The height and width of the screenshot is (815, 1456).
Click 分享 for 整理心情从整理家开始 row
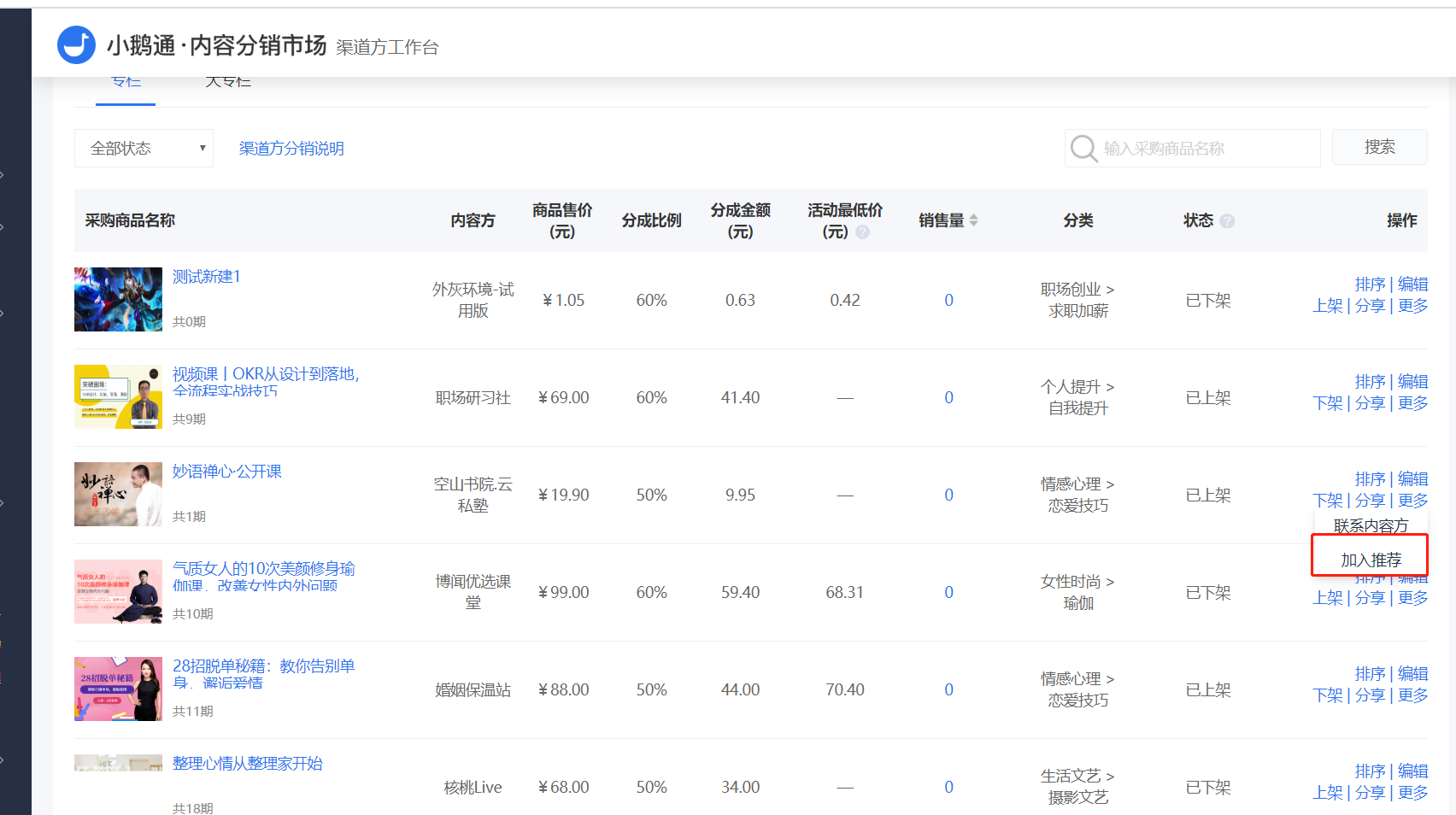coord(1370,793)
